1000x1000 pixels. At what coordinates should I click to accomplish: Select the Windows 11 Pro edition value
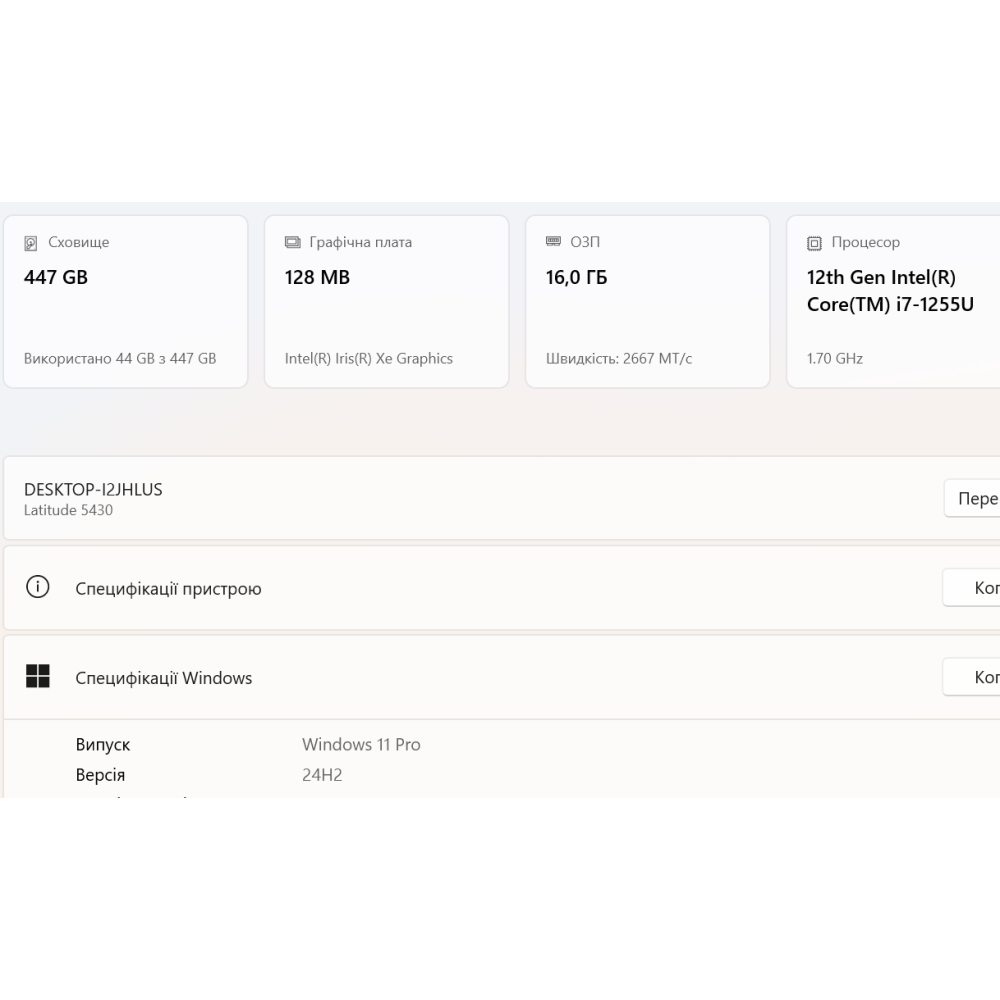coord(361,745)
